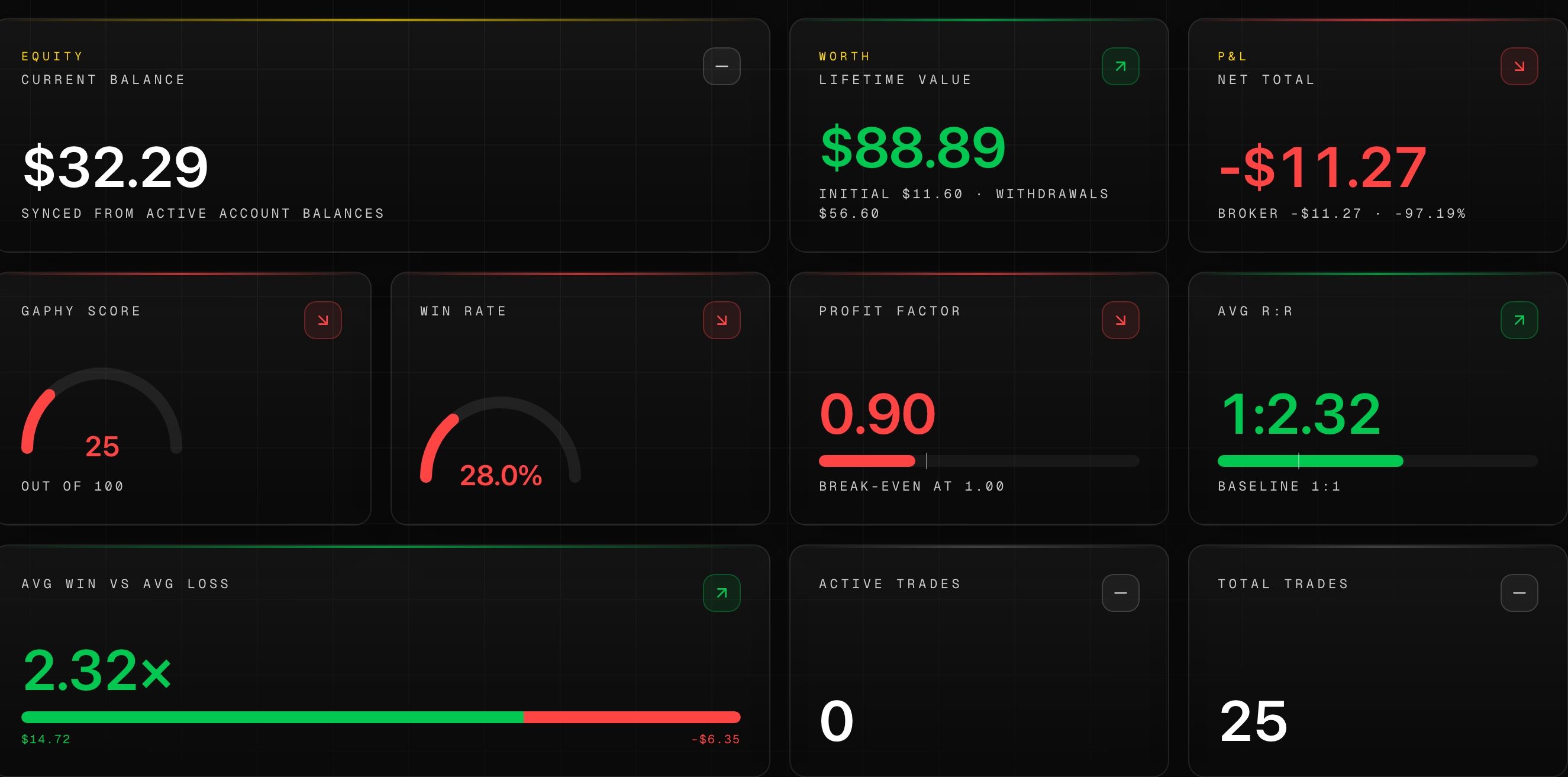1568x777 pixels.
Task: Click the -$11.27 net total figure
Action: pyautogui.click(x=1322, y=167)
